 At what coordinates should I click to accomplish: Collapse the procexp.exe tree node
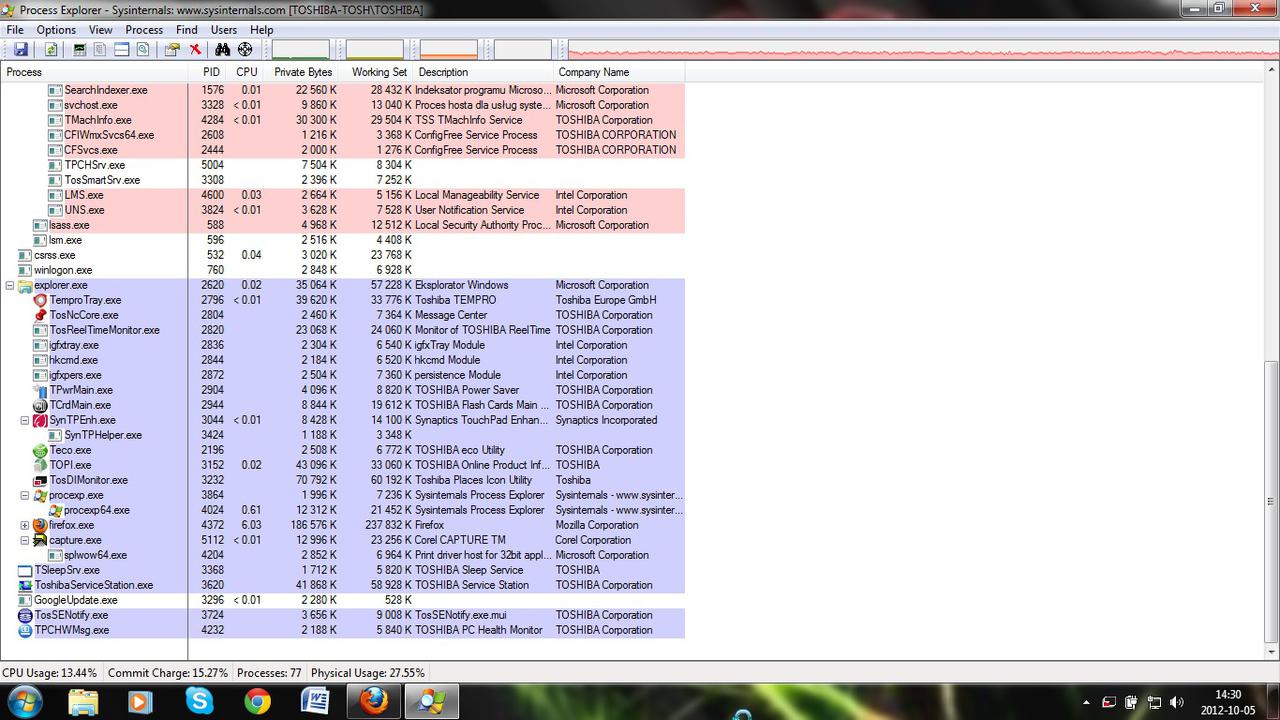[25, 495]
